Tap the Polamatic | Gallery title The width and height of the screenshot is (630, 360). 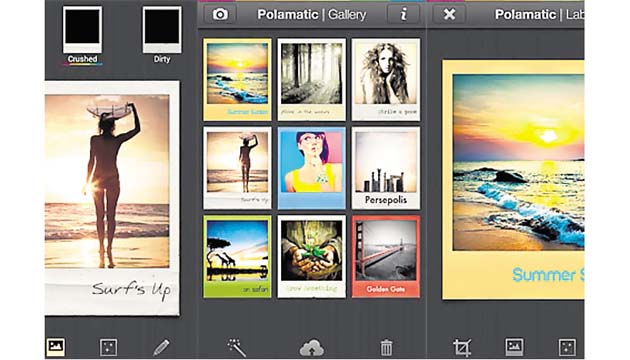[311, 14]
